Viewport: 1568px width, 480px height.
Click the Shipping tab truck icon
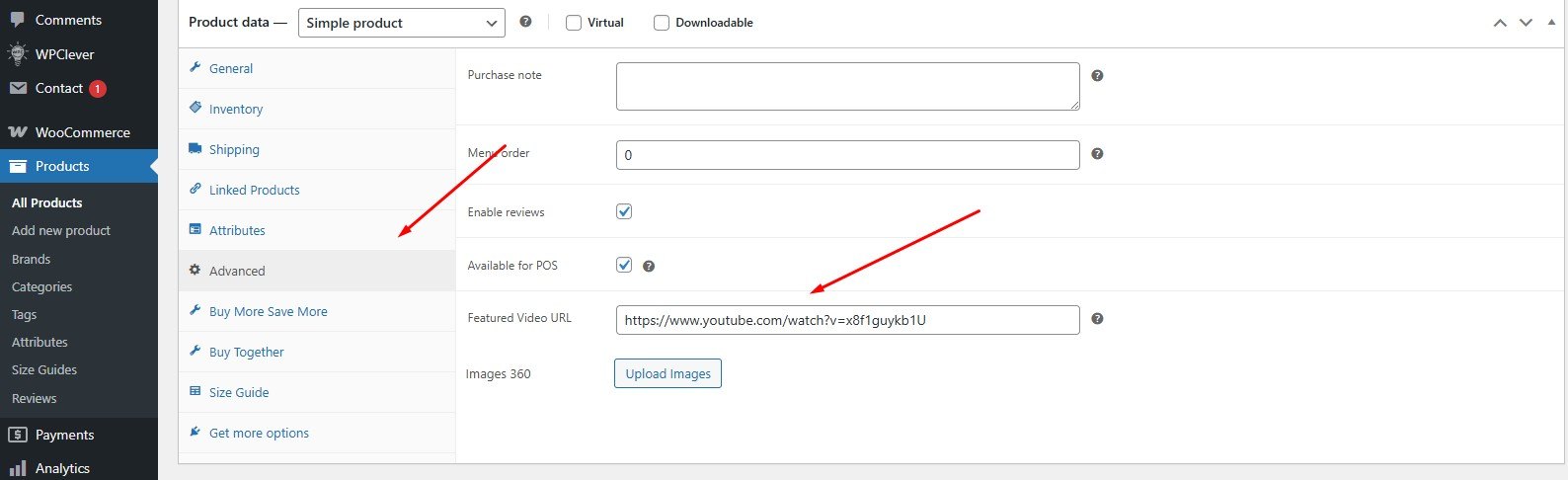pyautogui.click(x=196, y=149)
